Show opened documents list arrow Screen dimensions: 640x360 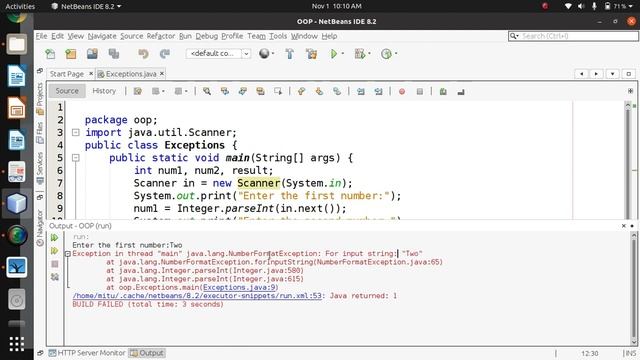point(613,74)
